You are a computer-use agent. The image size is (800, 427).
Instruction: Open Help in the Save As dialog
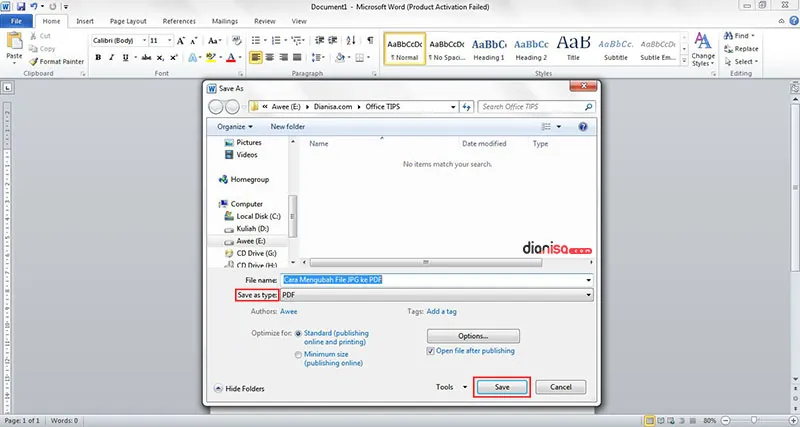pyautogui.click(x=583, y=127)
